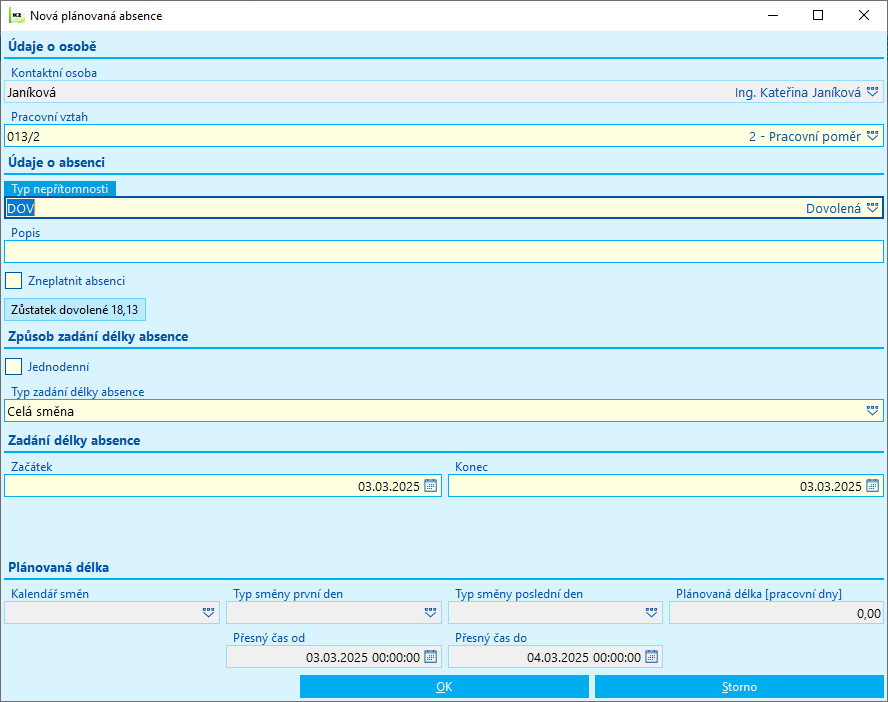
Task: Click the Typ nepřítomnosti field with DOV
Action: tap(444, 208)
